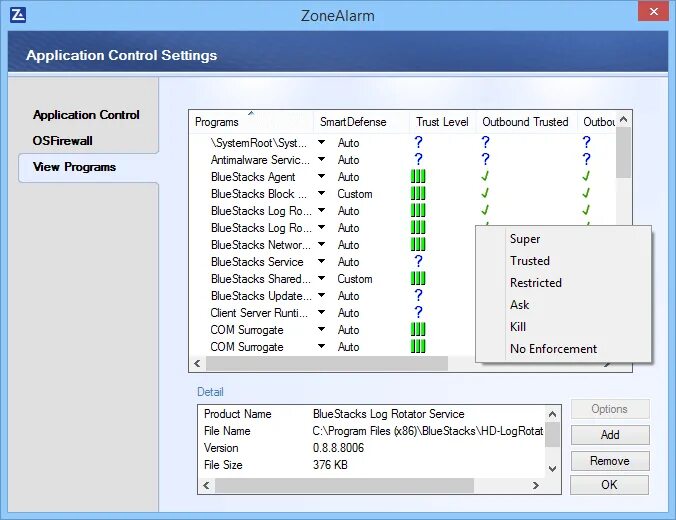The width and height of the screenshot is (676, 520).
Task: Click the Detail panel horizontal scrollbar thumb
Action: click(344, 486)
